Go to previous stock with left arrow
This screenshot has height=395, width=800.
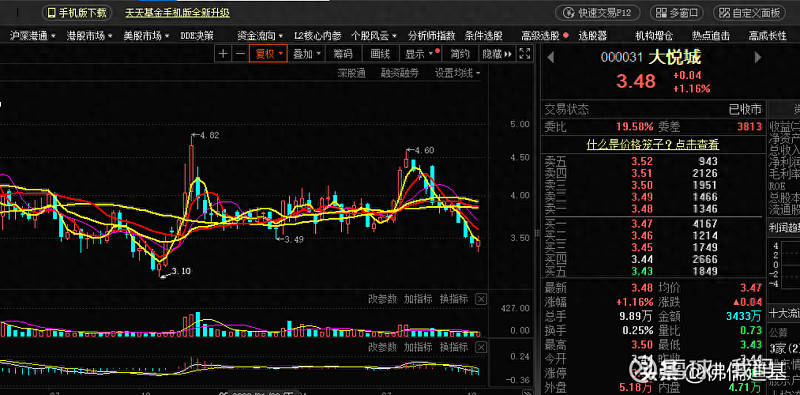pyautogui.click(x=551, y=57)
